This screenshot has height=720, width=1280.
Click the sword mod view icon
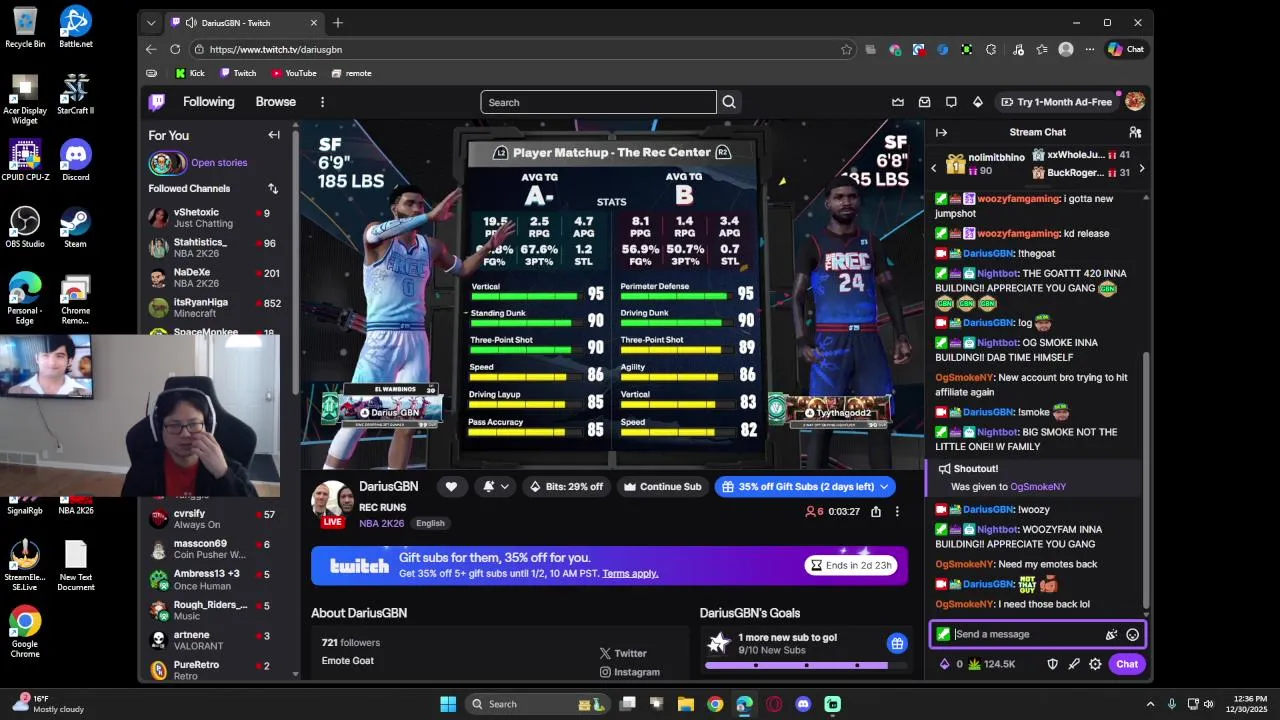(x=1074, y=664)
